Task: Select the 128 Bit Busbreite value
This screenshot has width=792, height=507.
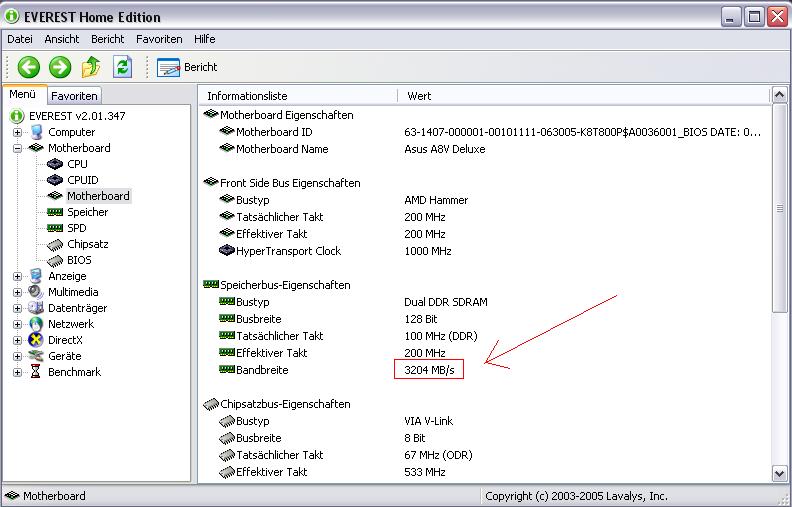Action: pyautogui.click(x=420, y=319)
